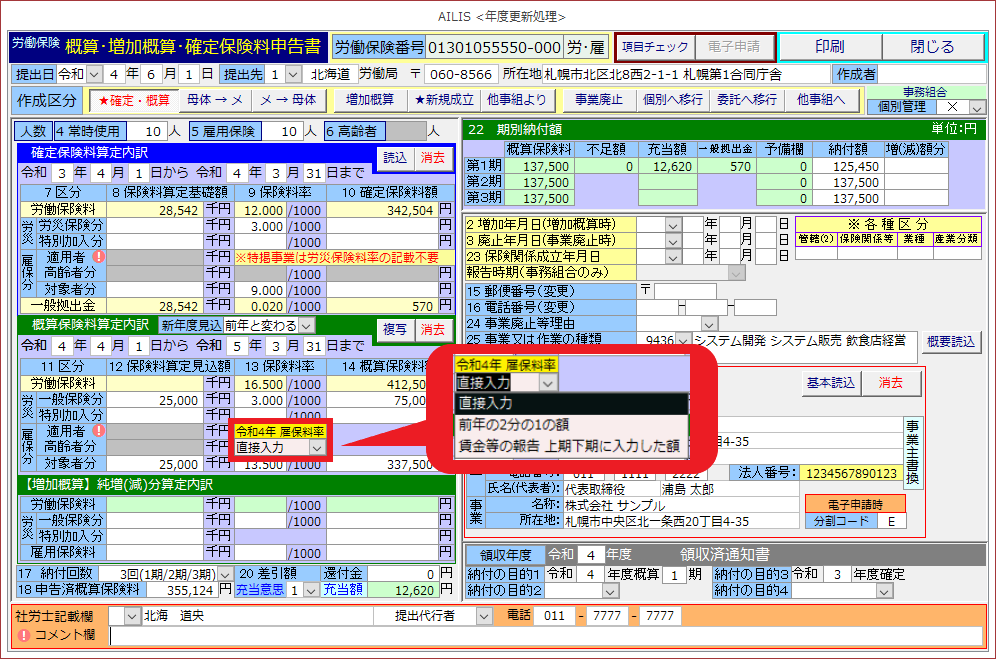The width and height of the screenshot is (996, 659).
Task: Choose 賃金等の報告 上期下期に入力した額 option
Action: pyautogui.click(x=569, y=445)
